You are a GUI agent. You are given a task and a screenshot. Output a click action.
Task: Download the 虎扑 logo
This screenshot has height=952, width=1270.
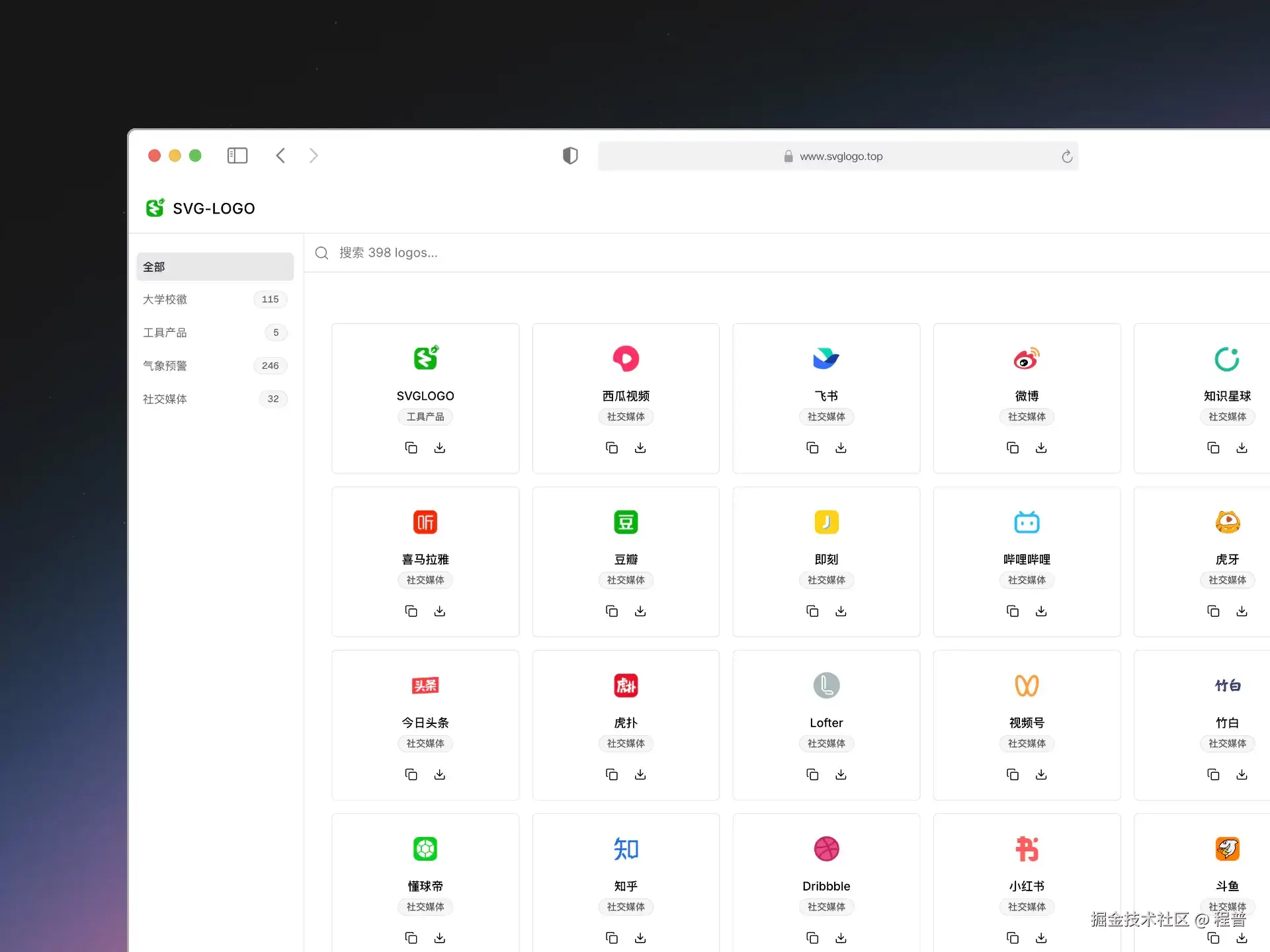pyautogui.click(x=640, y=774)
